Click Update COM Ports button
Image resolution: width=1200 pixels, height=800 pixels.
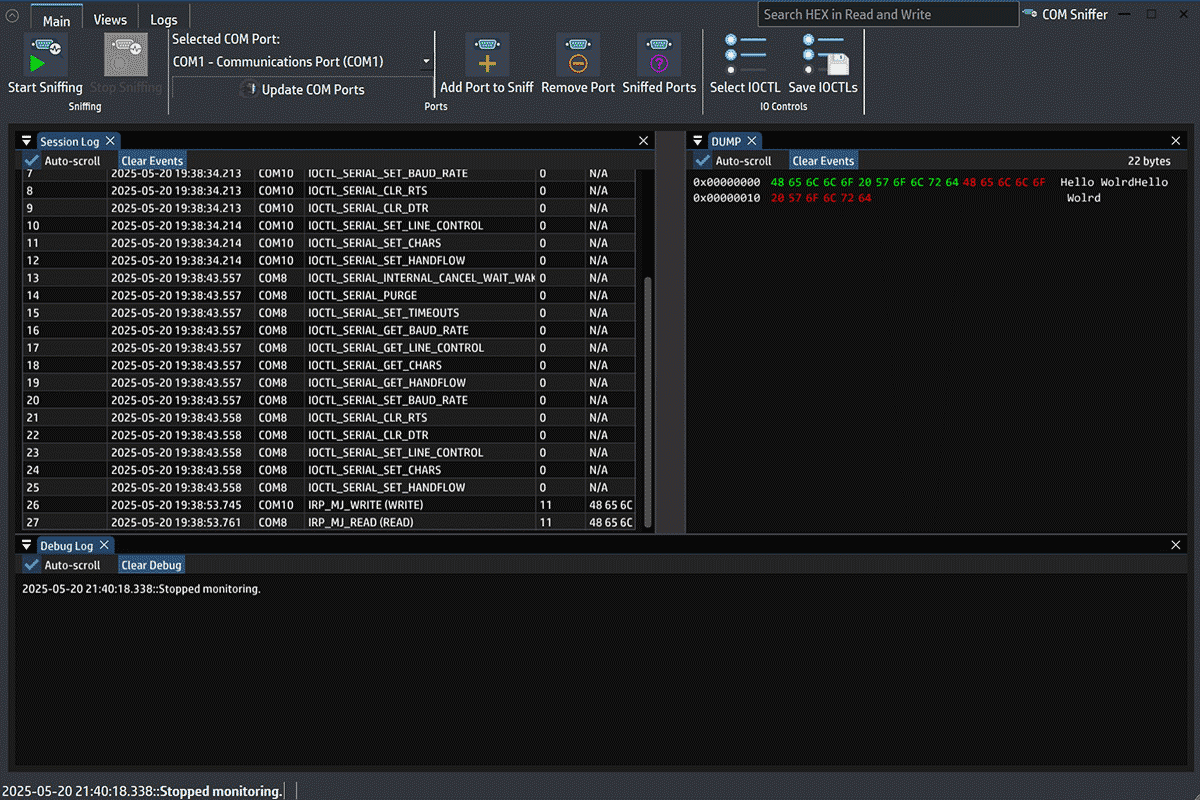coord(304,90)
